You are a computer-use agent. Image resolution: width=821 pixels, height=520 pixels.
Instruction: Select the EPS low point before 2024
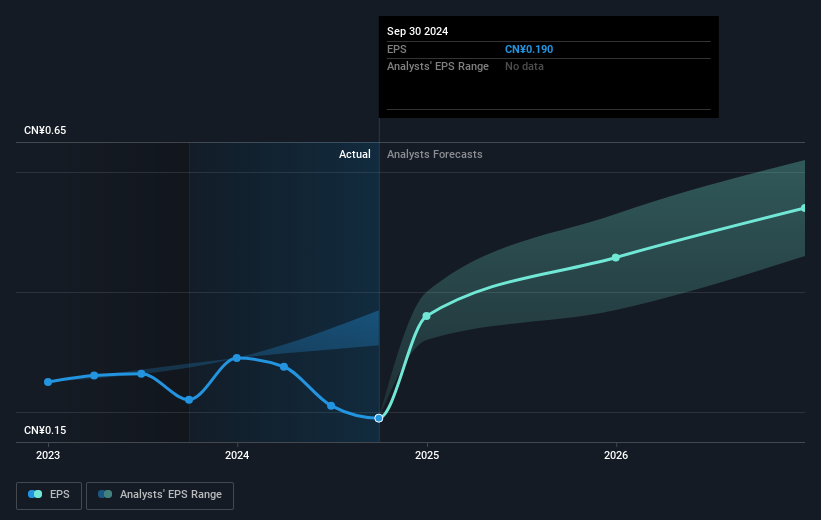point(189,400)
